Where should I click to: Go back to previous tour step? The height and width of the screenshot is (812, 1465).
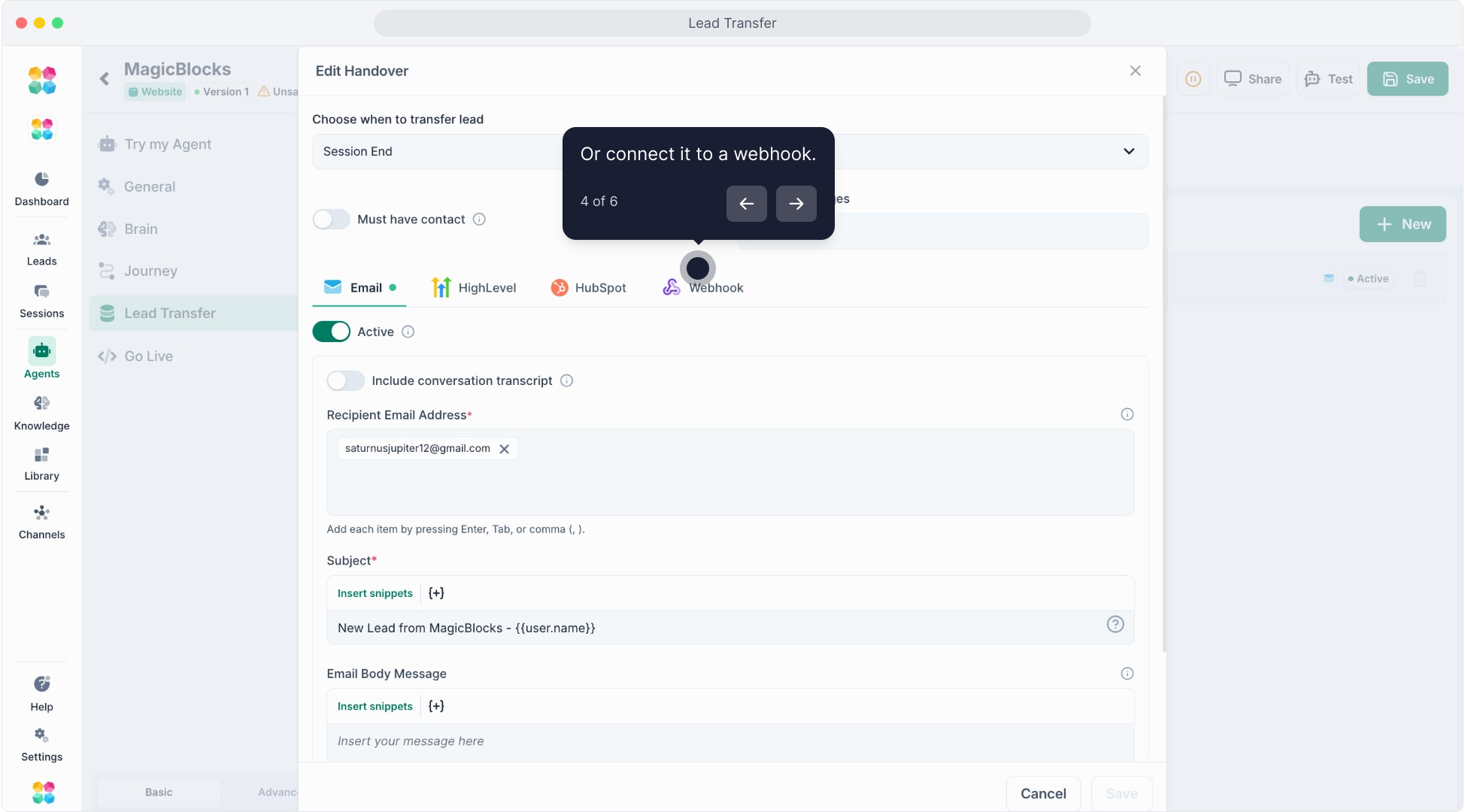746,204
